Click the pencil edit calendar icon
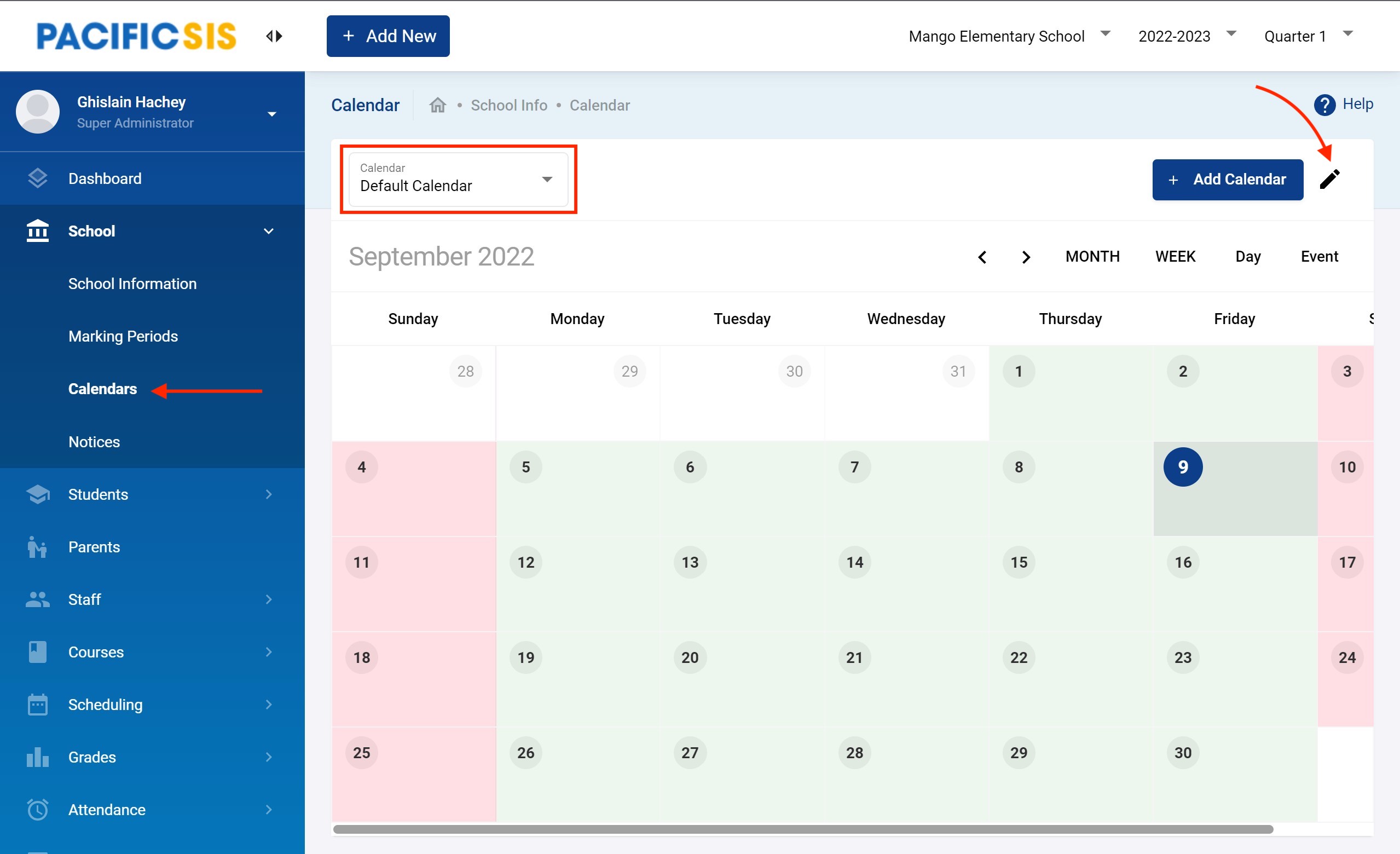This screenshot has height=854, width=1400. tap(1329, 180)
